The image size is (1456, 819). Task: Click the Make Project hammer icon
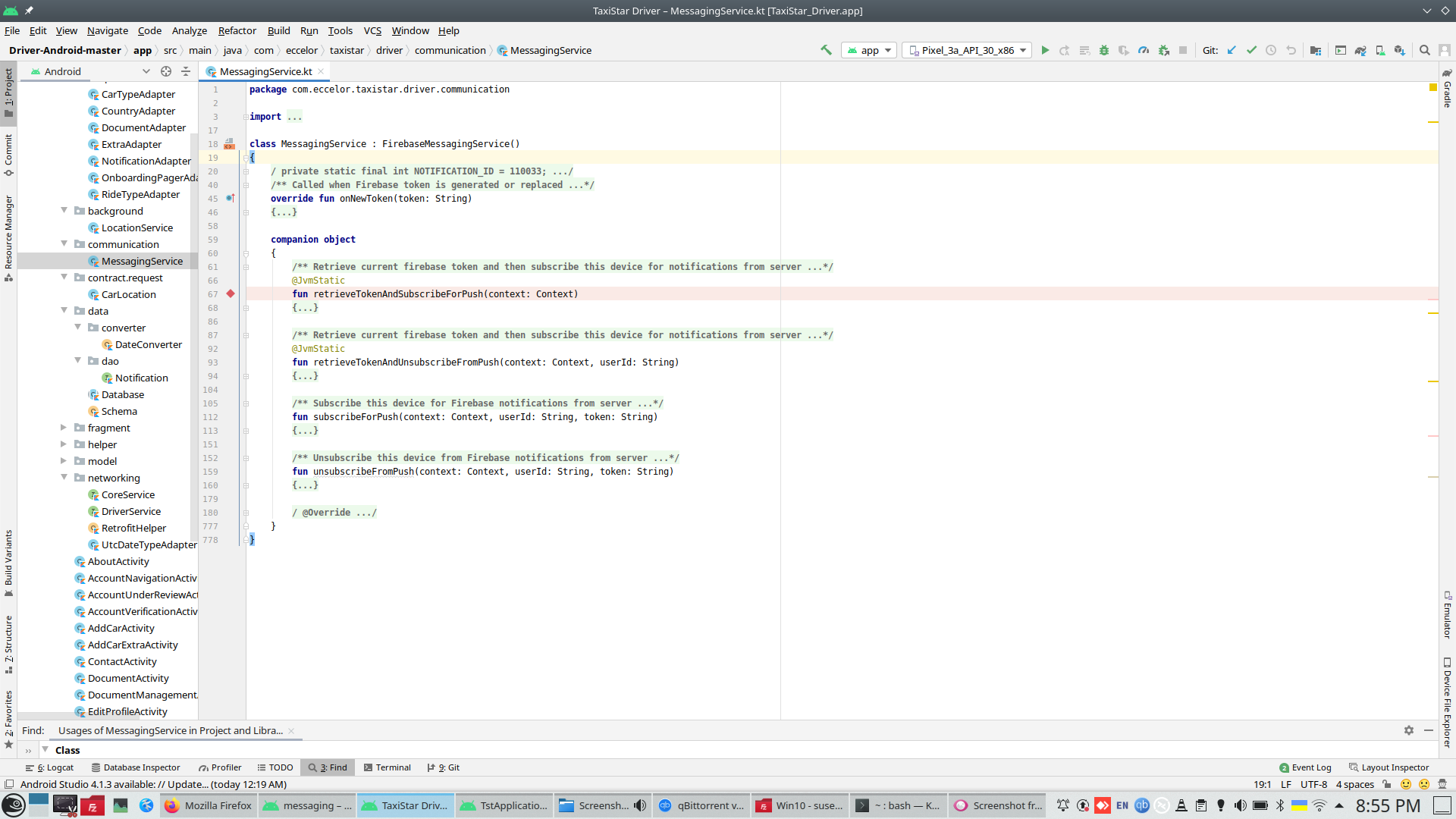pos(826,51)
